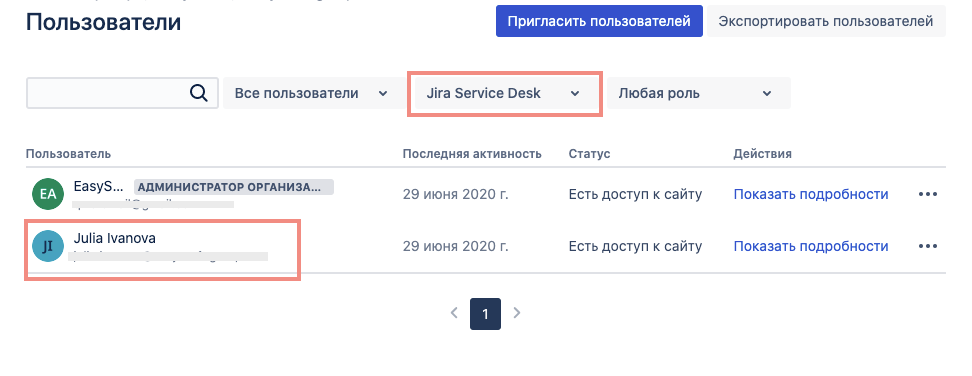Click Пригласить пользователей button
This screenshot has height=376, width=972.
click(x=599, y=21)
